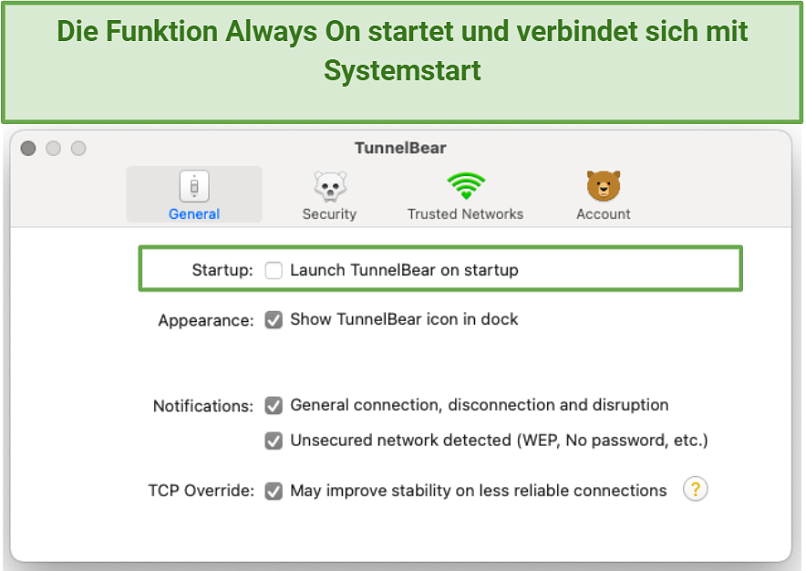Minimize the TunnelBear window
806x571 pixels.
tap(53, 149)
